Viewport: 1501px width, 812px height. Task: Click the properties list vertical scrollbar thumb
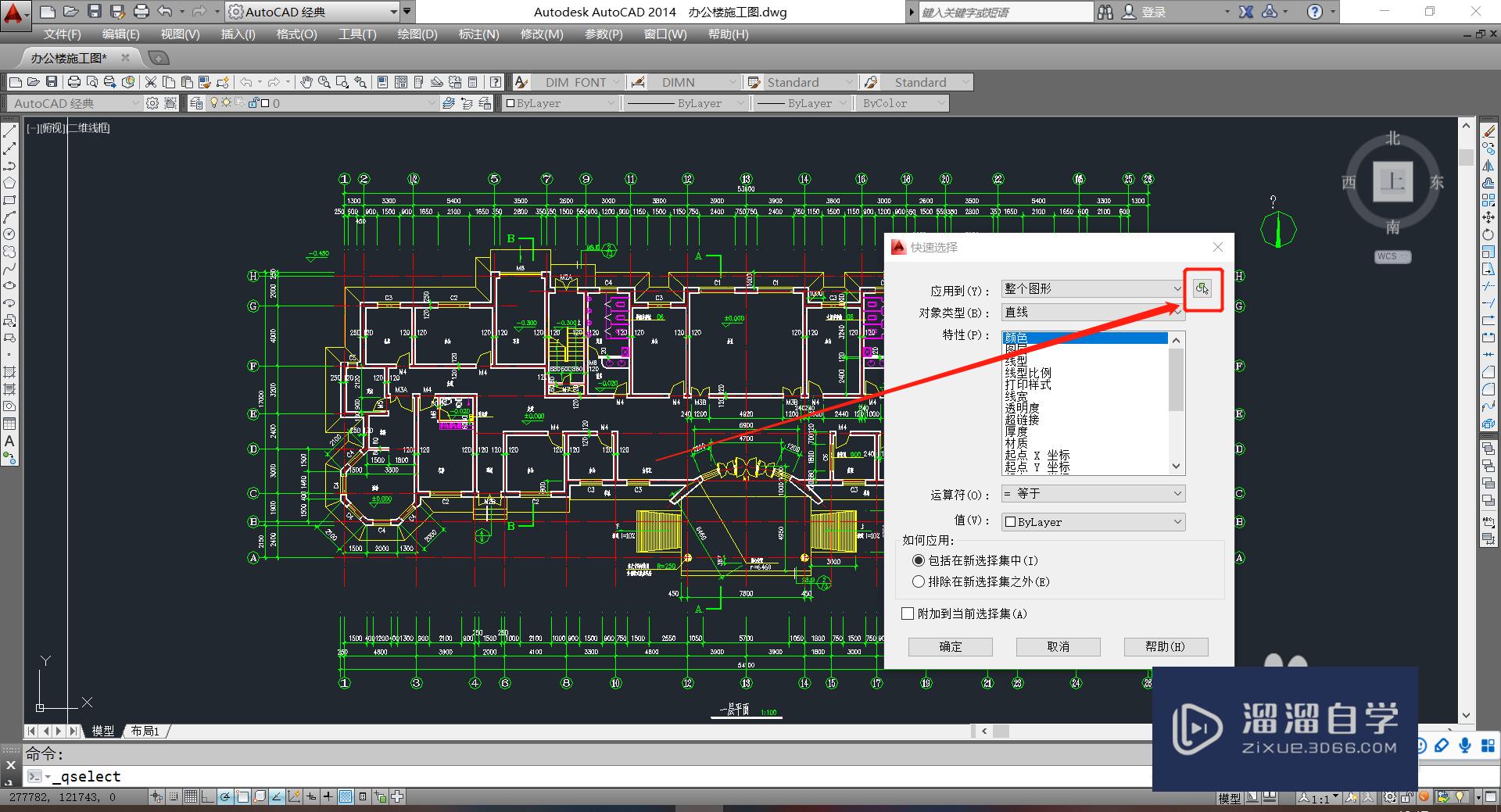coord(1176,379)
